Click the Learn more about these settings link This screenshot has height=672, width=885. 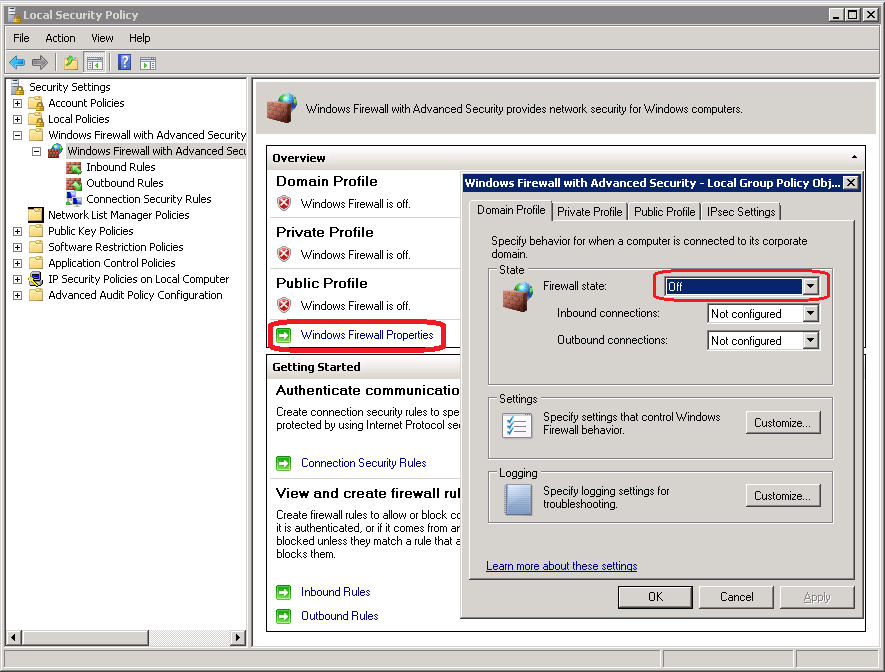561,566
